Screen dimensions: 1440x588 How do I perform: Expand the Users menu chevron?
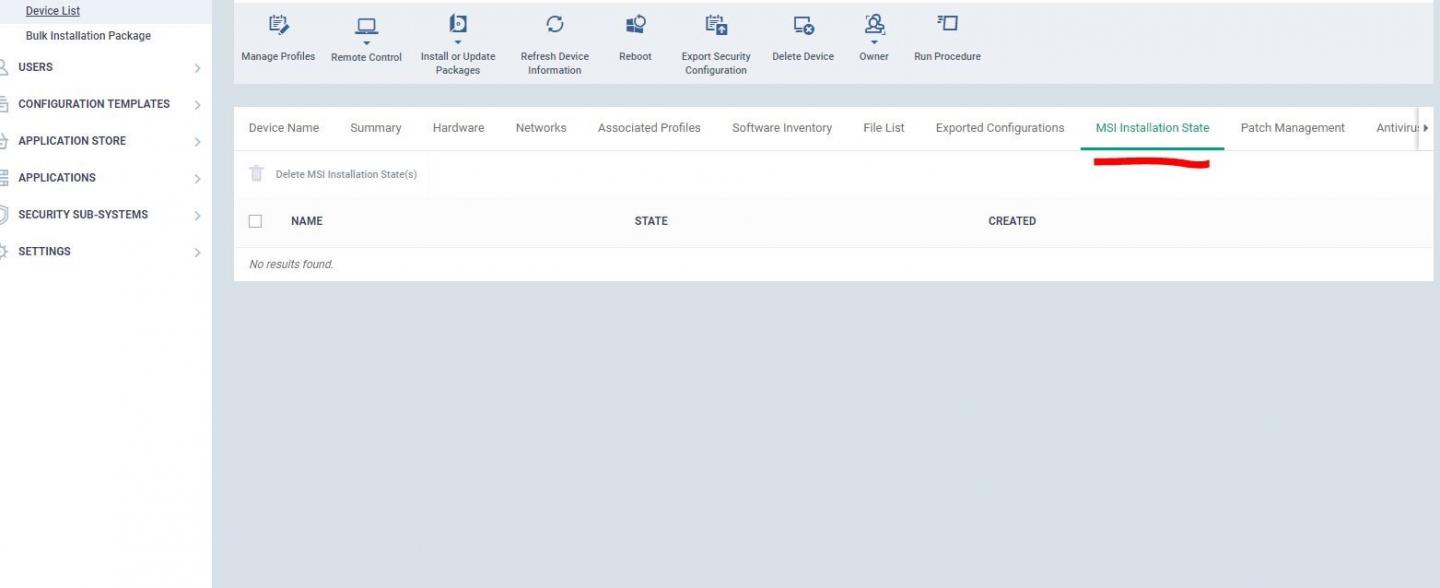(197, 68)
